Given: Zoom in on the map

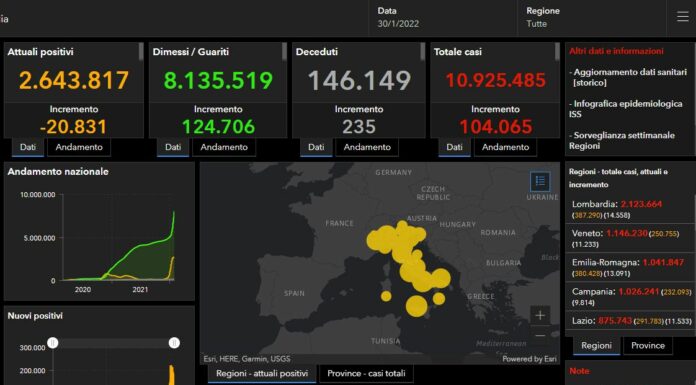Looking at the screenshot, I should (x=540, y=315).
